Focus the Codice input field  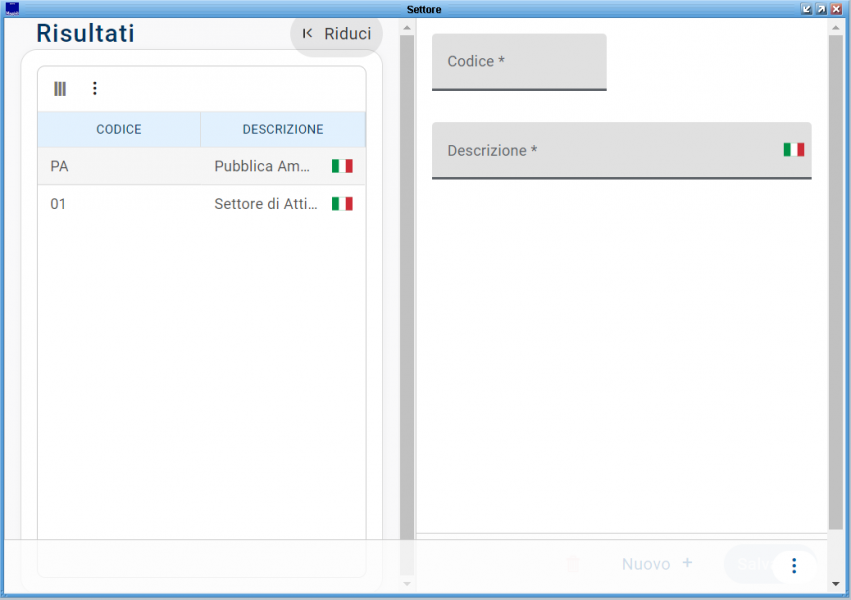point(519,62)
